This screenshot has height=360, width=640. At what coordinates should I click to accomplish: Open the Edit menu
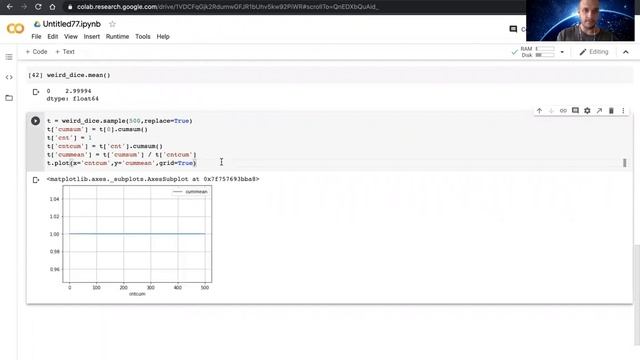click(x=53, y=37)
